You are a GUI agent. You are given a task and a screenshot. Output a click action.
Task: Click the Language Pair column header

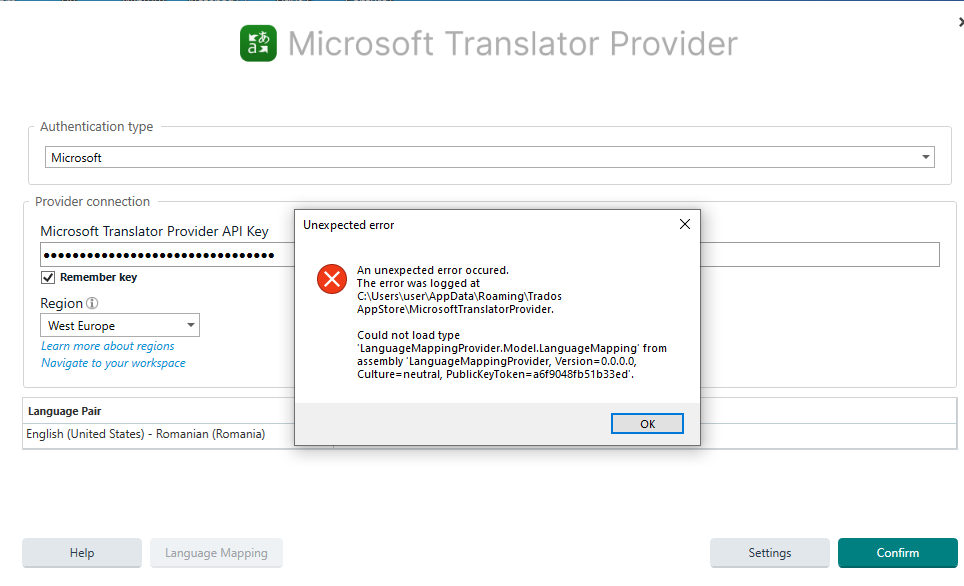[65, 411]
